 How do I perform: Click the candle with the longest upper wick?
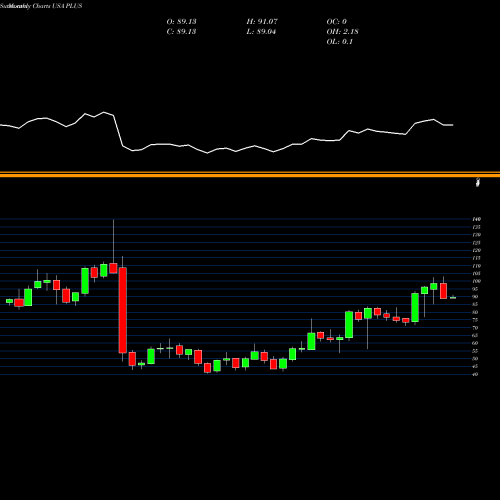pyautogui.click(x=113, y=268)
